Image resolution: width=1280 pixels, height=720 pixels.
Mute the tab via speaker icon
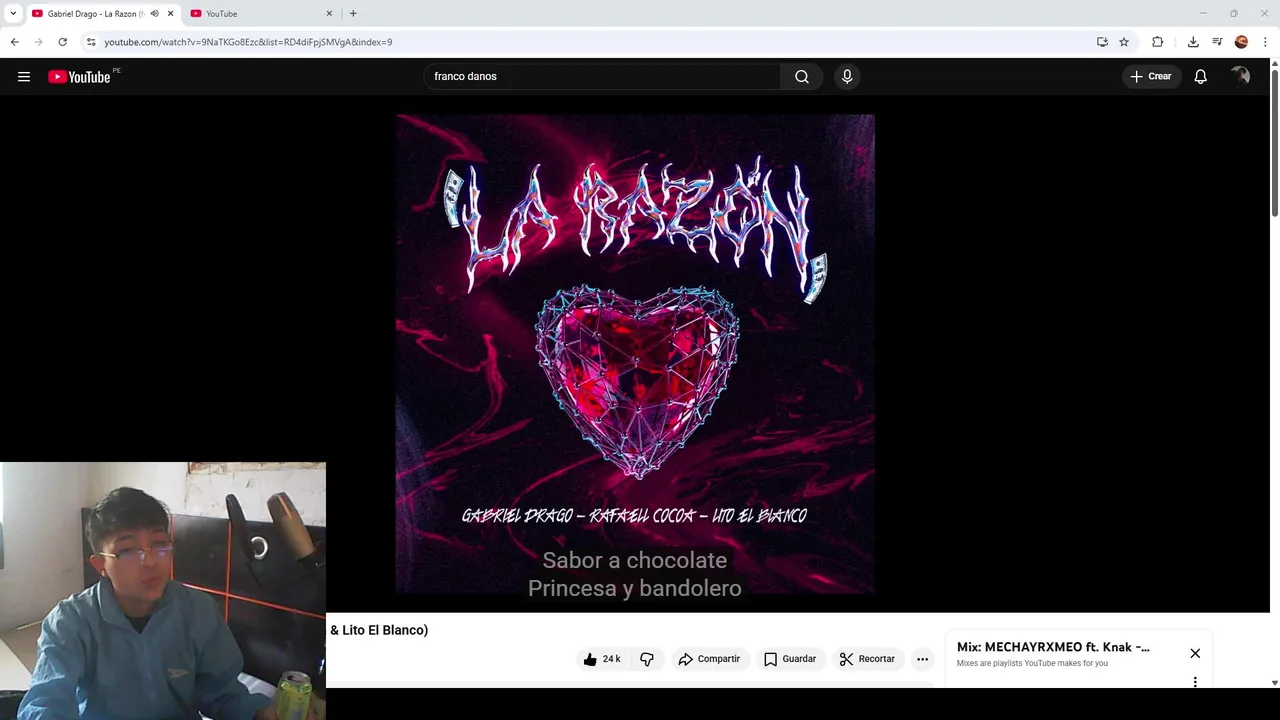tap(154, 14)
